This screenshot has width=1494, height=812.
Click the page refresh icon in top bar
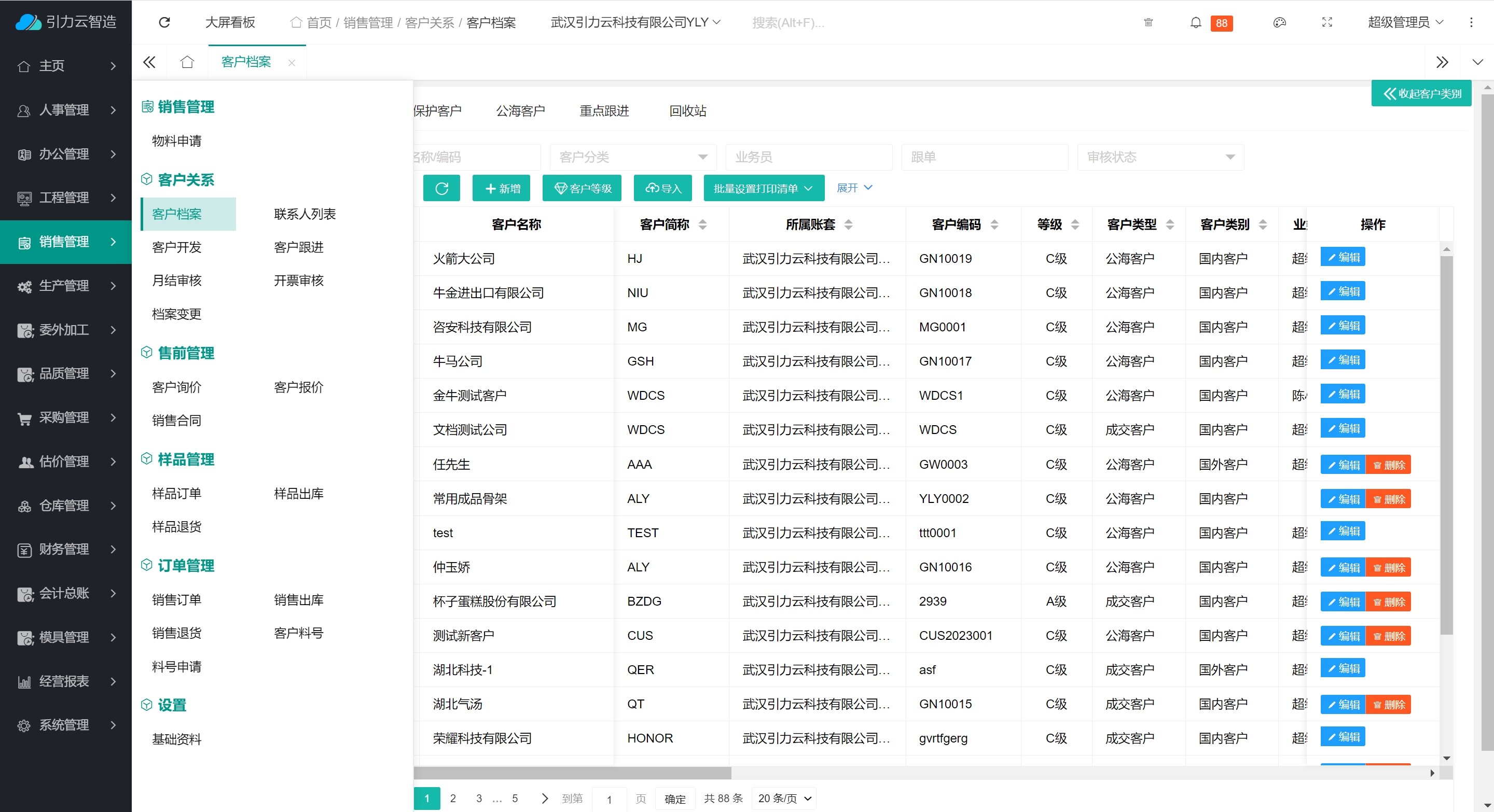coord(164,22)
